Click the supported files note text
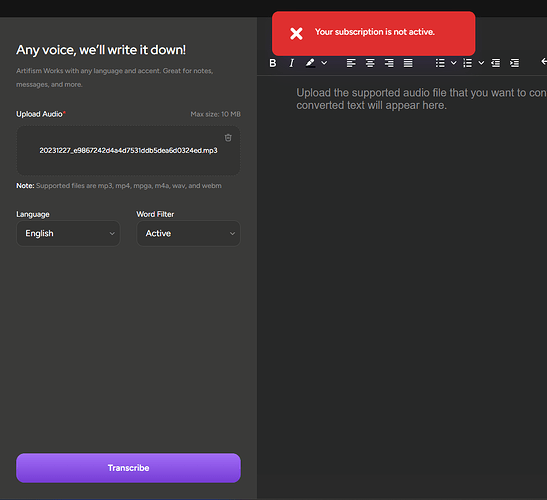Image resolution: width=547 pixels, height=500 pixels. point(119,186)
